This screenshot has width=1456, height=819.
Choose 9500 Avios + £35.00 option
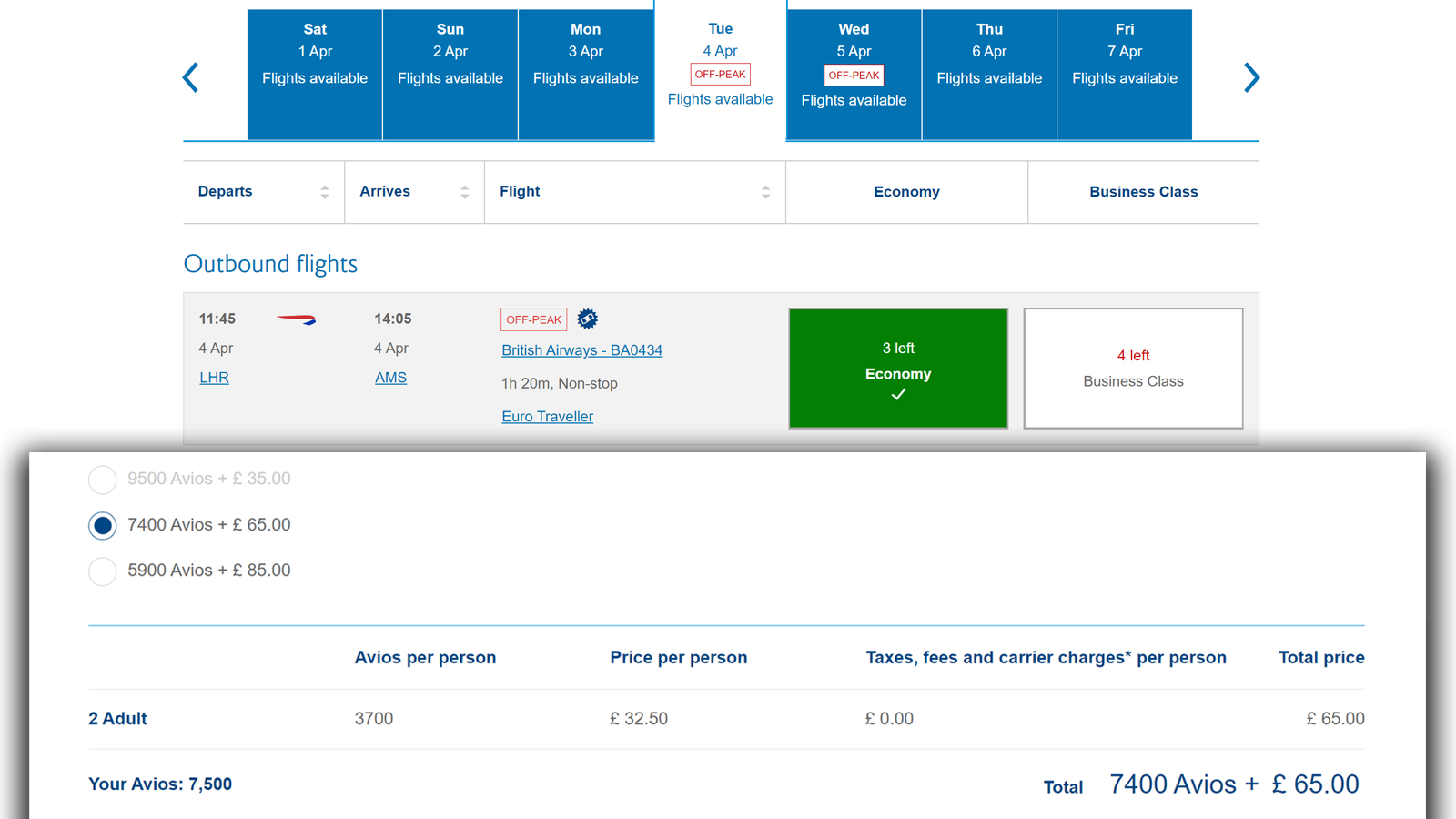(x=103, y=479)
